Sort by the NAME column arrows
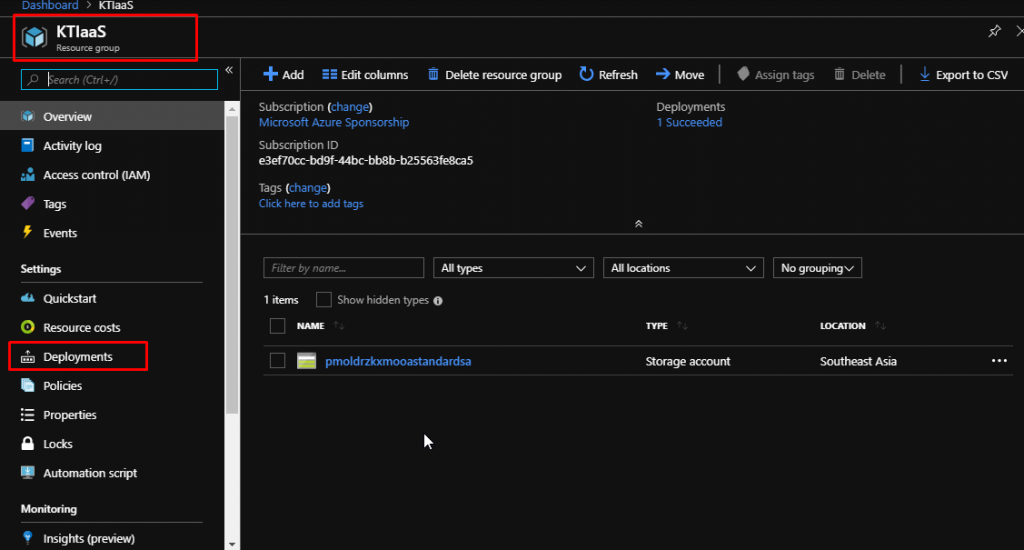This screenshot has height=550, width=1024. click(x=339, y=325)
